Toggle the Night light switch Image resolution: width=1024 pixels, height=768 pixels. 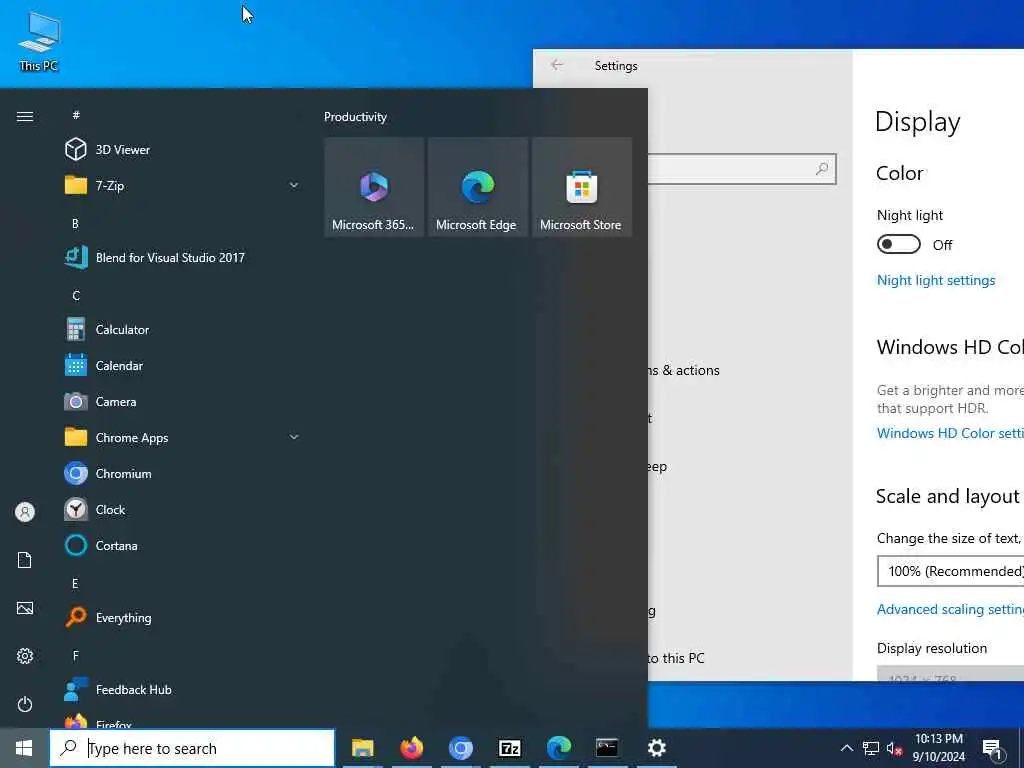coord(899,244)
